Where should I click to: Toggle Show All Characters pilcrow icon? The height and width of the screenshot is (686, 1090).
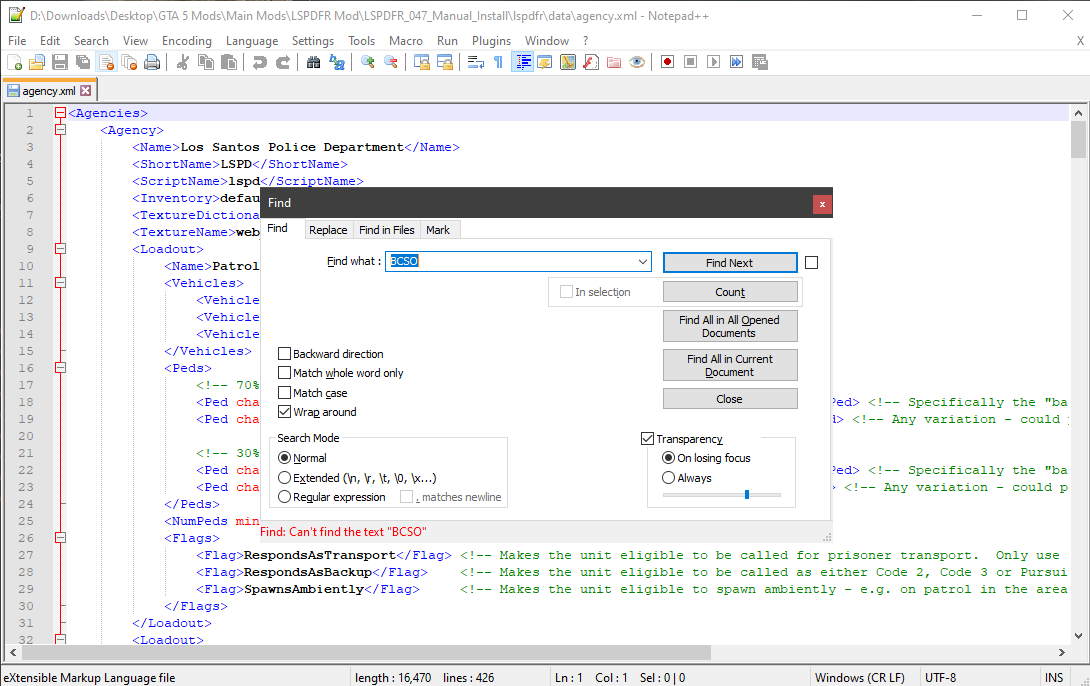pos(498,62)
